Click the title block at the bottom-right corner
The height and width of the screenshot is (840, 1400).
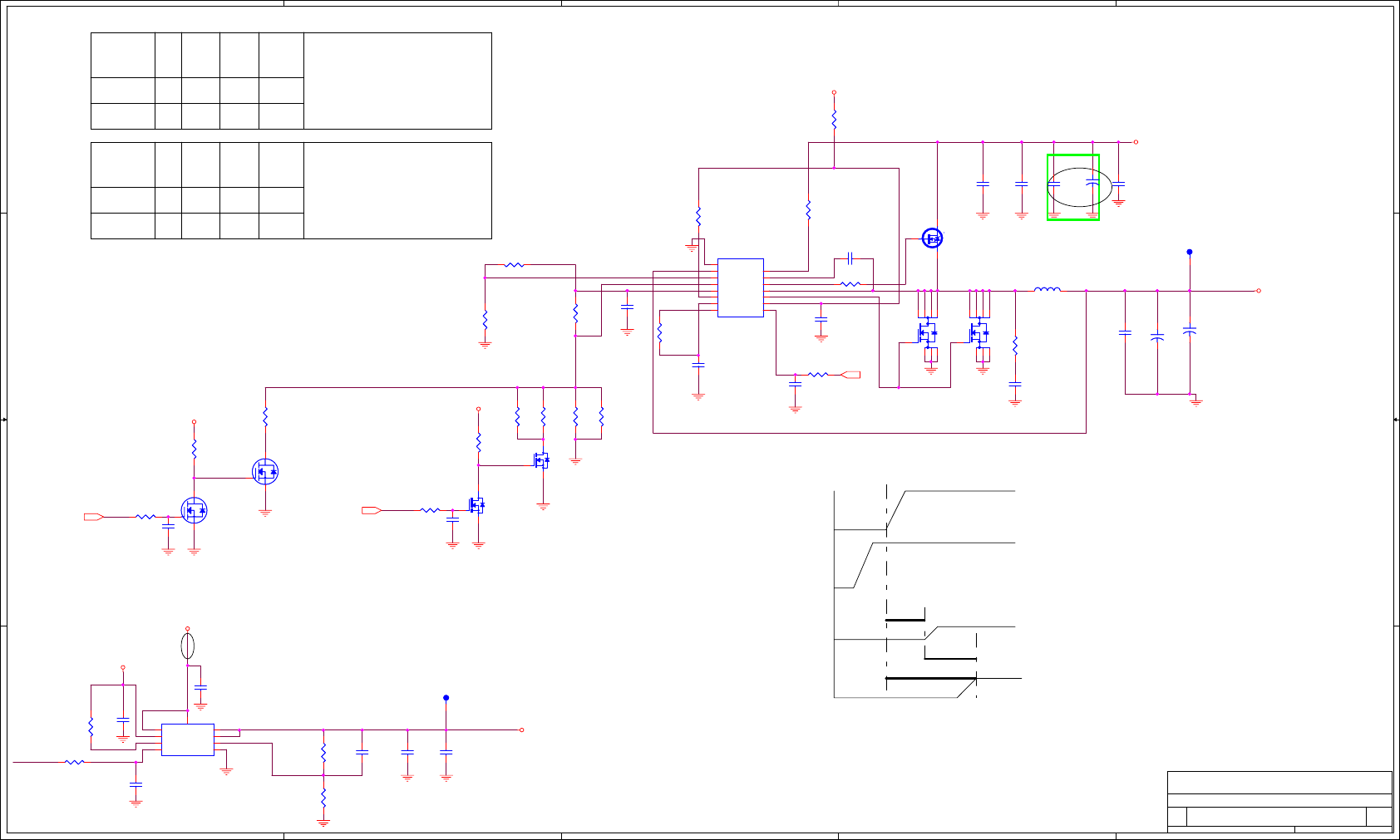click(1279, 802)
